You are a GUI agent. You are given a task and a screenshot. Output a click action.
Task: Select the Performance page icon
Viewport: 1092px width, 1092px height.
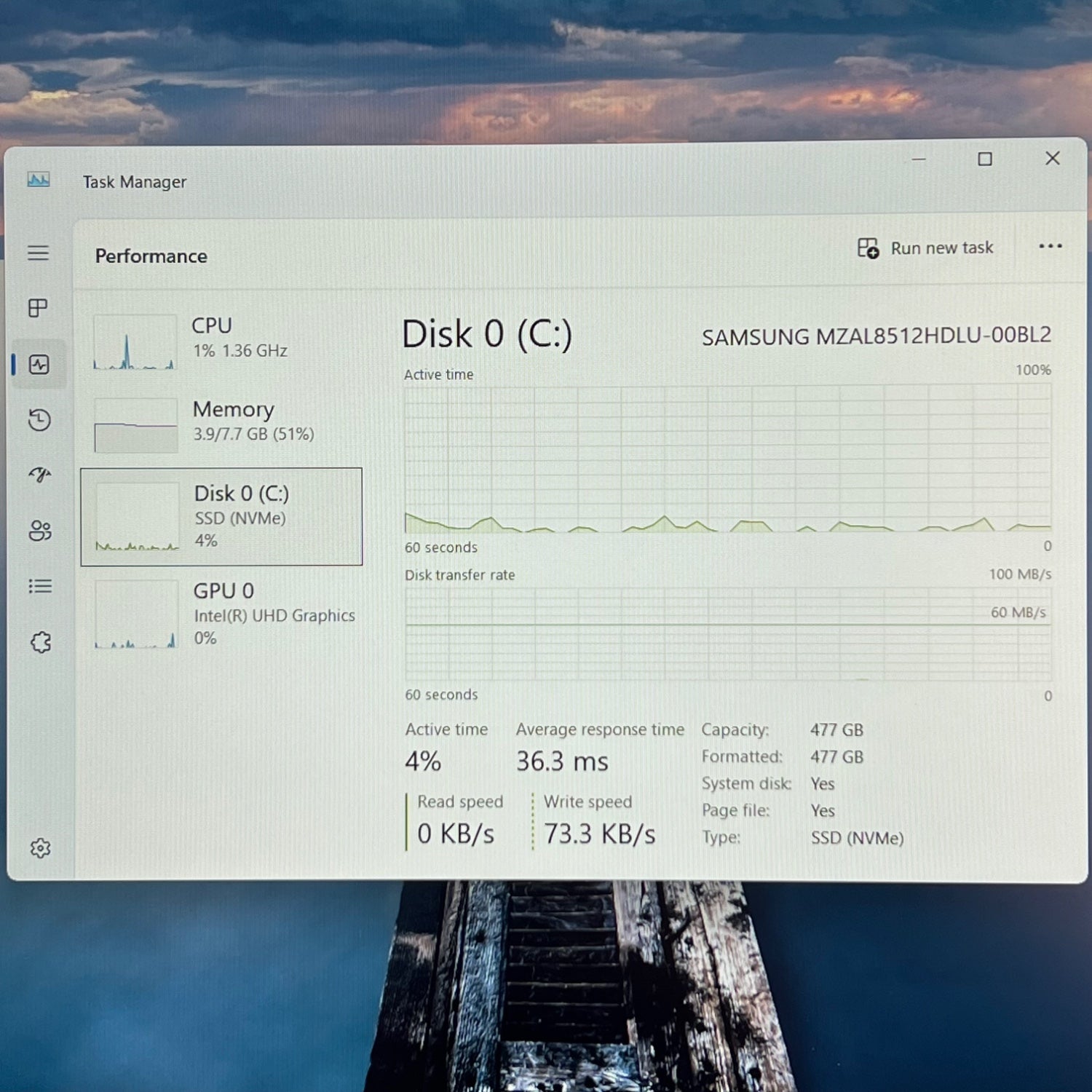coord(39,364)
